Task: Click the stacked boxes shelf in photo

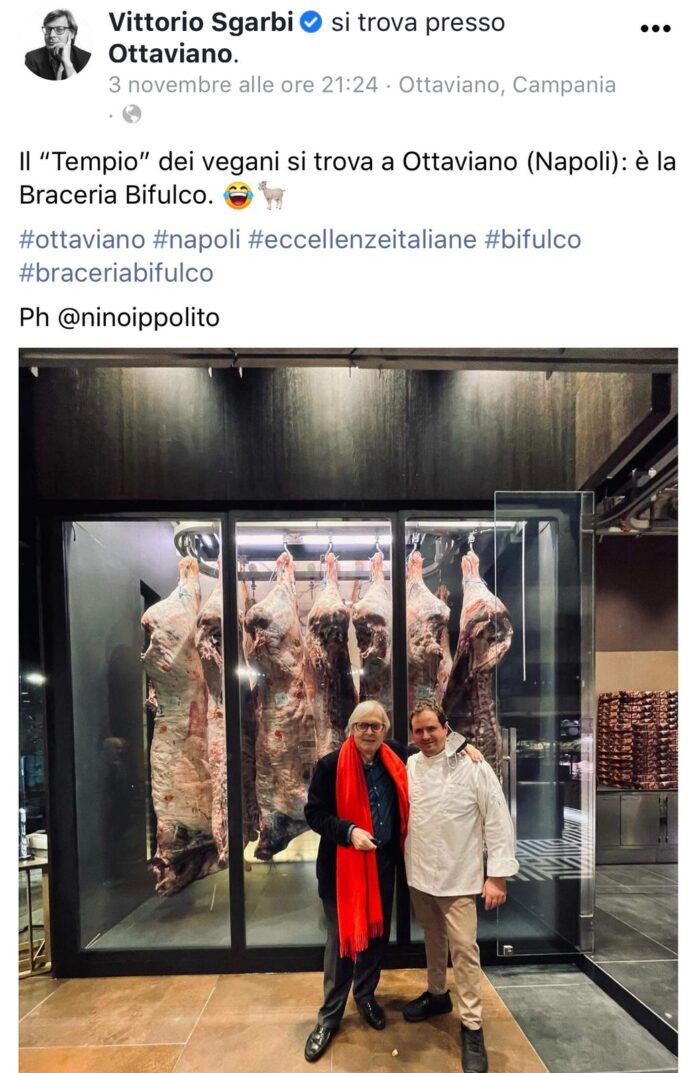Action: tap(636, 739)
